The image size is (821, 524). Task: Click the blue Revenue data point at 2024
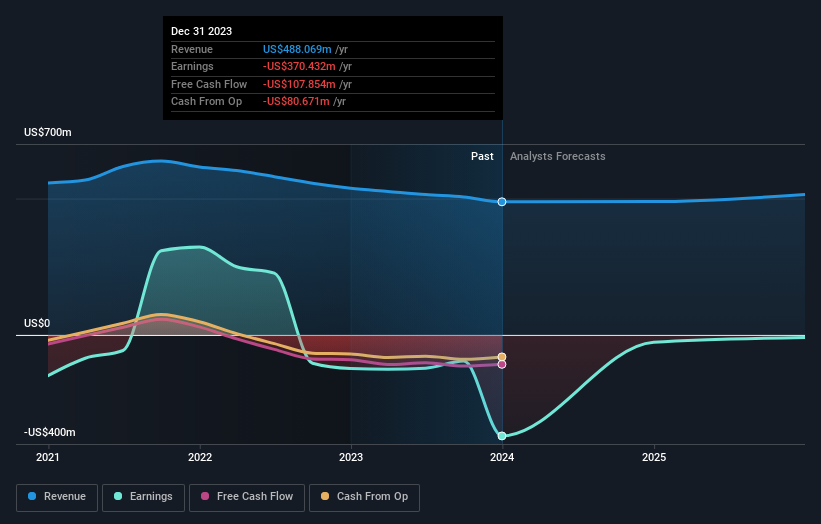[502, 202]
